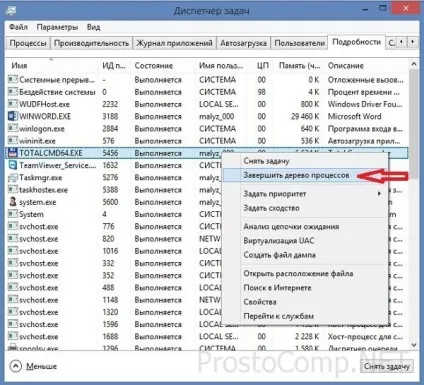Click the Taskmgr.exe process icon
Image resolution: width=424 pixels, height=385 pixels.
coord(13,178)
